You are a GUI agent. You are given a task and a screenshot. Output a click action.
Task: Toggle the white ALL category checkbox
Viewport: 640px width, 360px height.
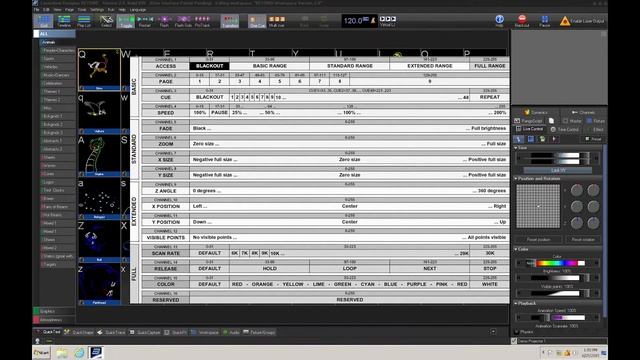[x=36, y=34]
